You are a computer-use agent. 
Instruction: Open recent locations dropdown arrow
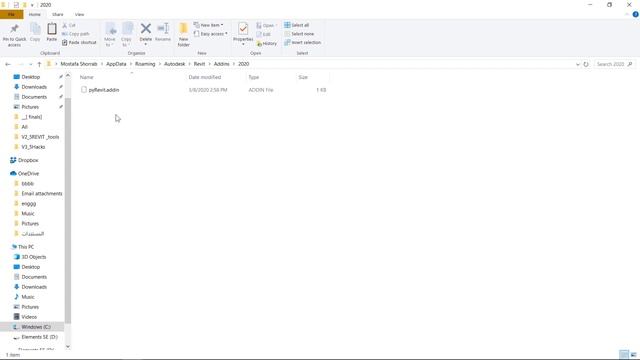pyautogui.click(x=31, y=64)
